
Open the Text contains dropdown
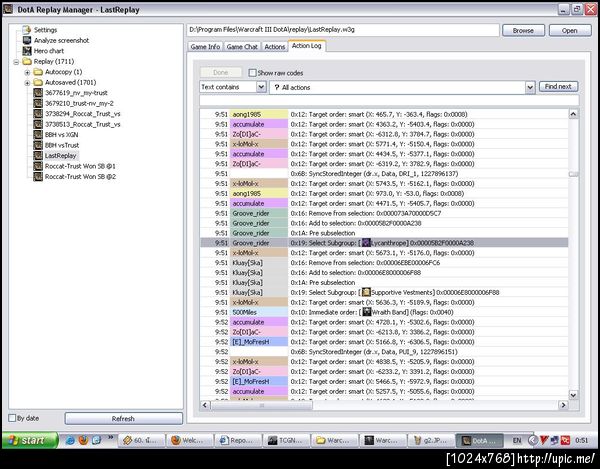(x=261, y=87)
